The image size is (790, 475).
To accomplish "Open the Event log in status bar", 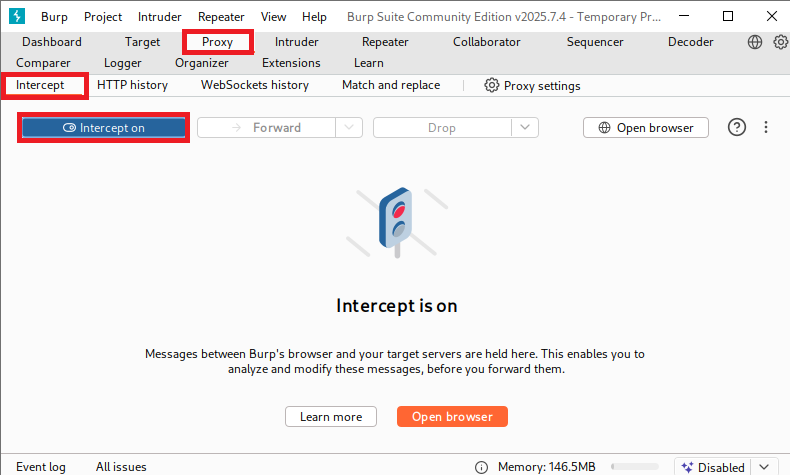I will pos(41,467).
